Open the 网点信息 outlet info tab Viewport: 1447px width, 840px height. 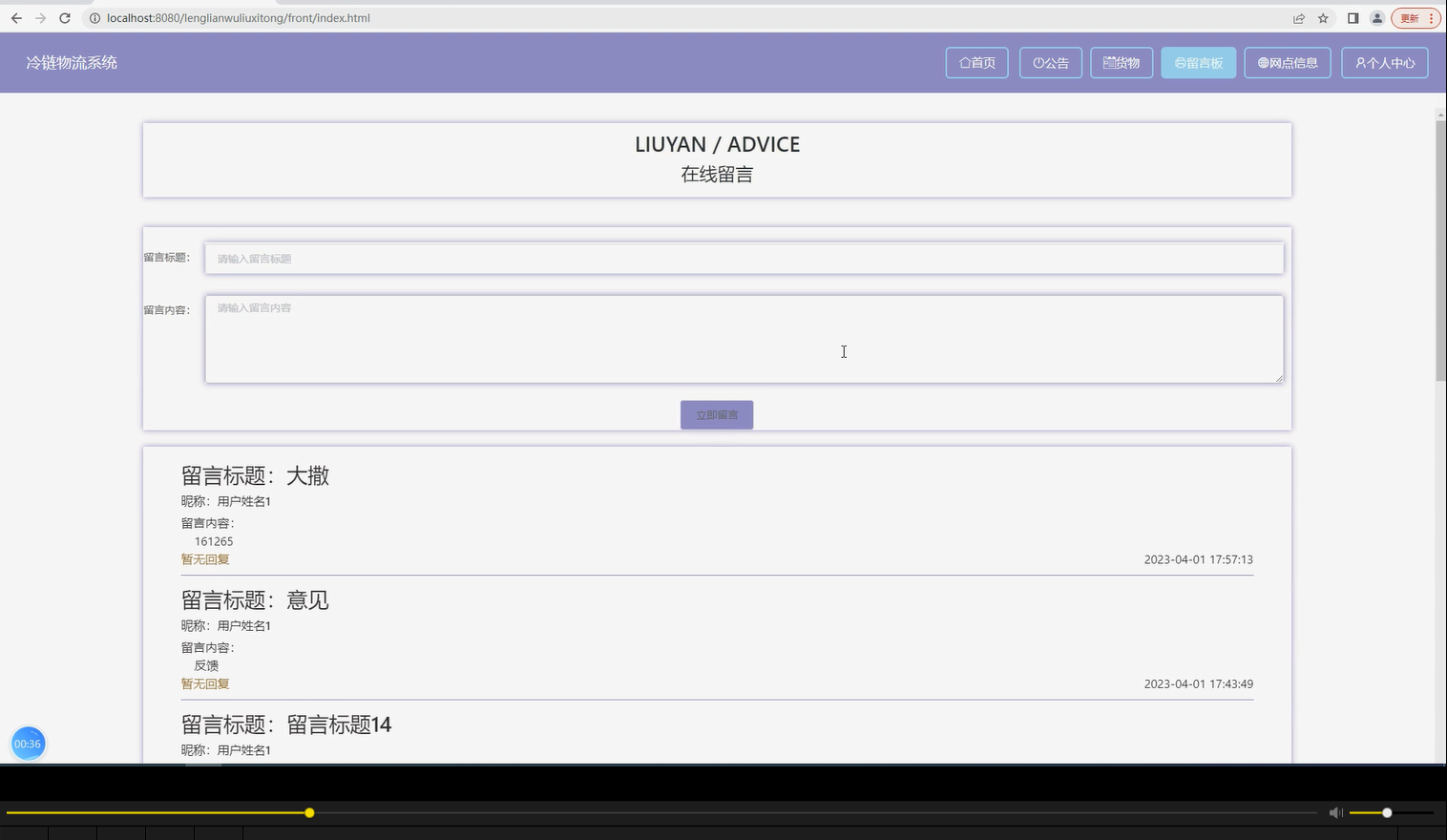coord(1288,63)
